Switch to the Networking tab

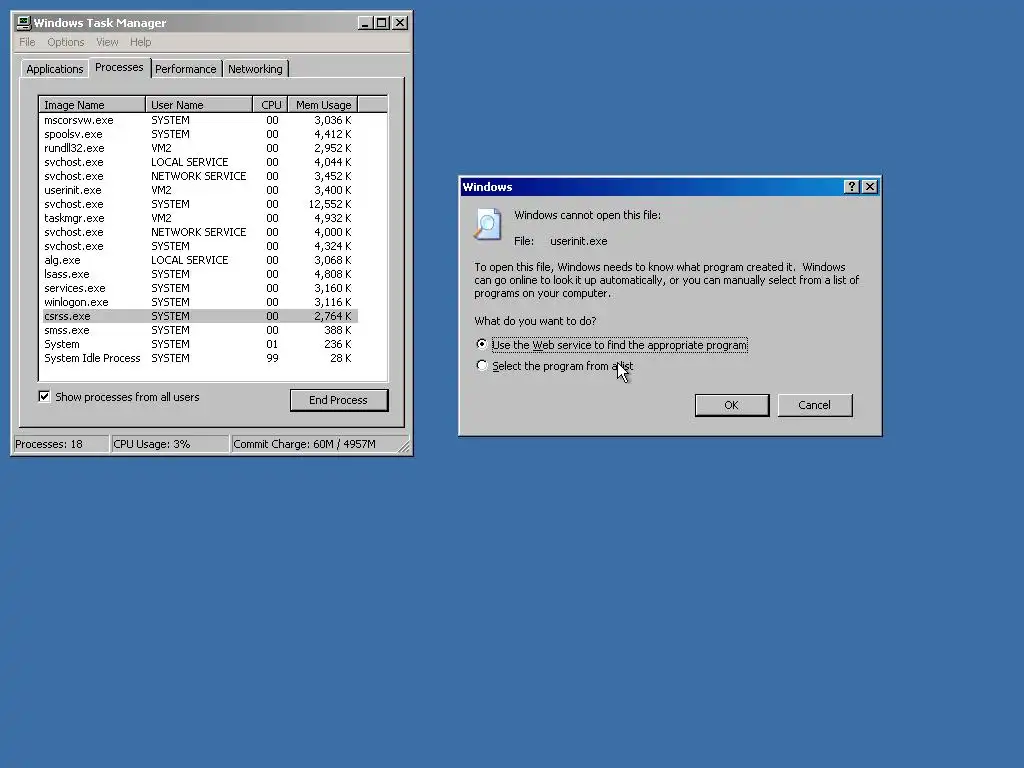tap(255, 69)
